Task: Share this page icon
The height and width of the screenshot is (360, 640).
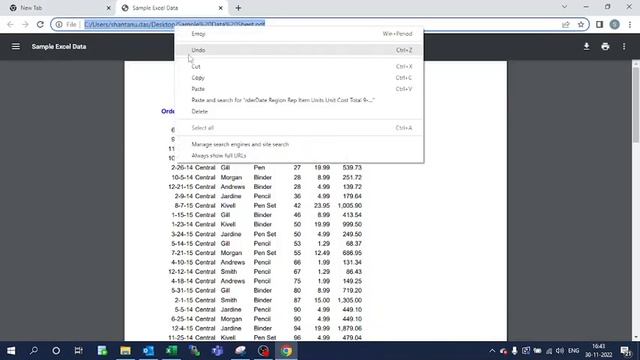Action: pyautogui.click(x=565, y=24)
